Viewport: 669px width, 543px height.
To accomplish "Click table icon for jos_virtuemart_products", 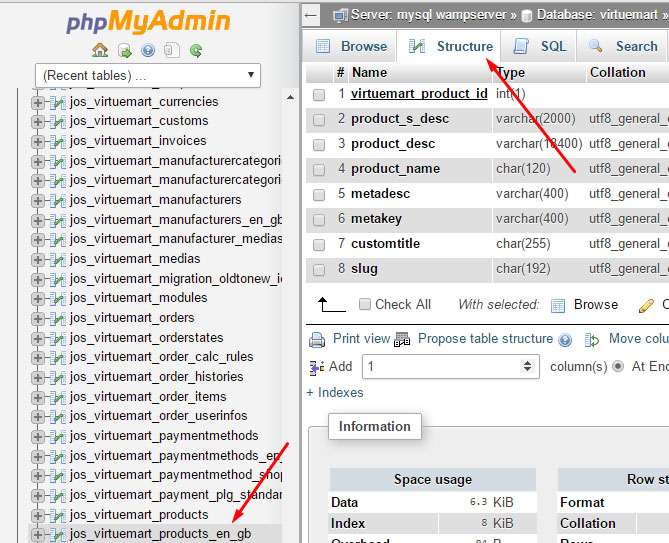I will [57, 515].
